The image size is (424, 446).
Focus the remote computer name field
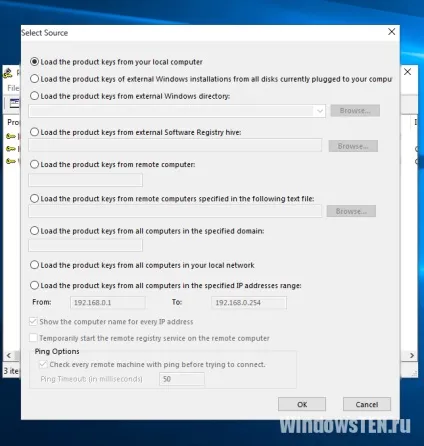coord(86,180)
